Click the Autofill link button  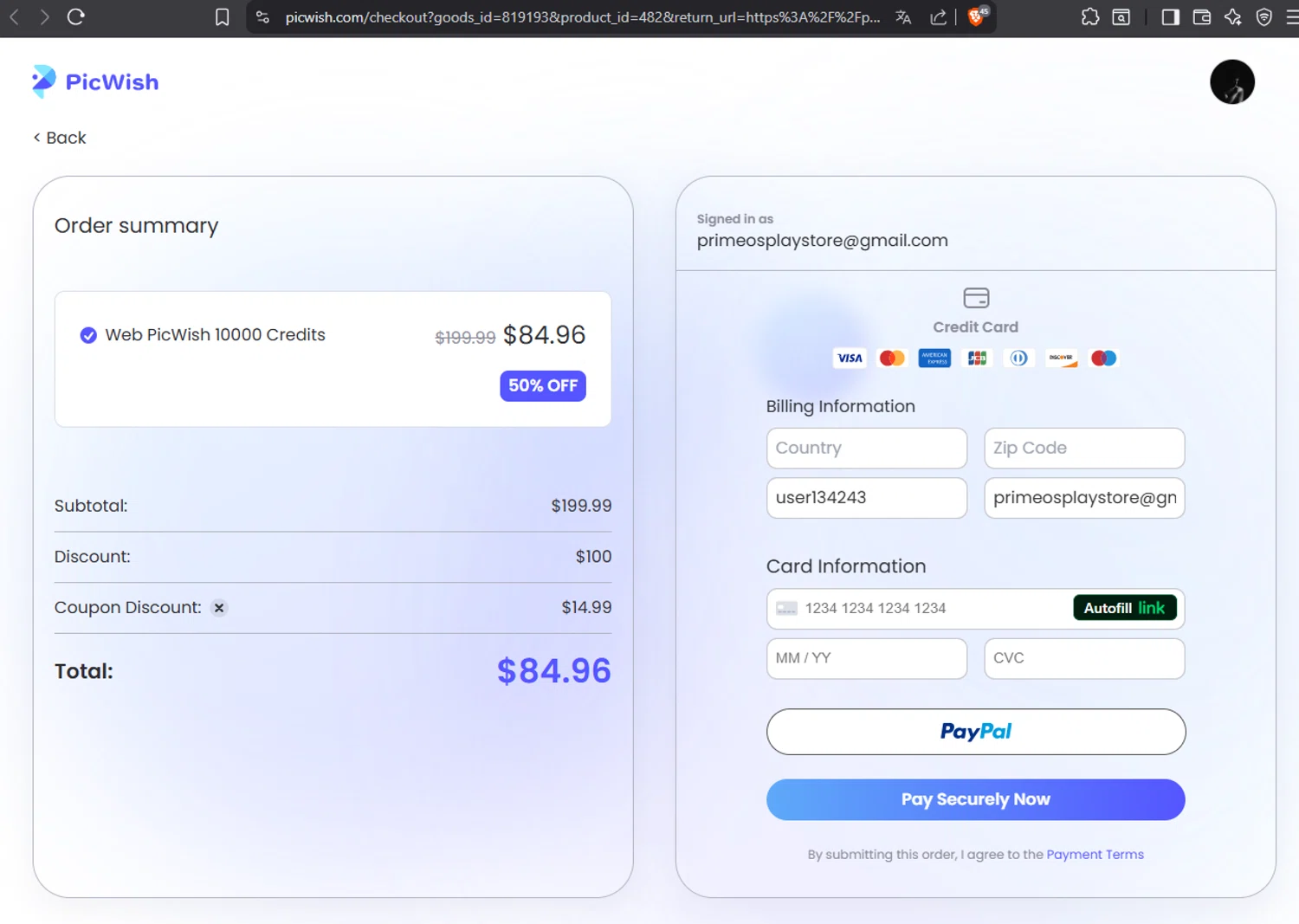pos(1124,608)
